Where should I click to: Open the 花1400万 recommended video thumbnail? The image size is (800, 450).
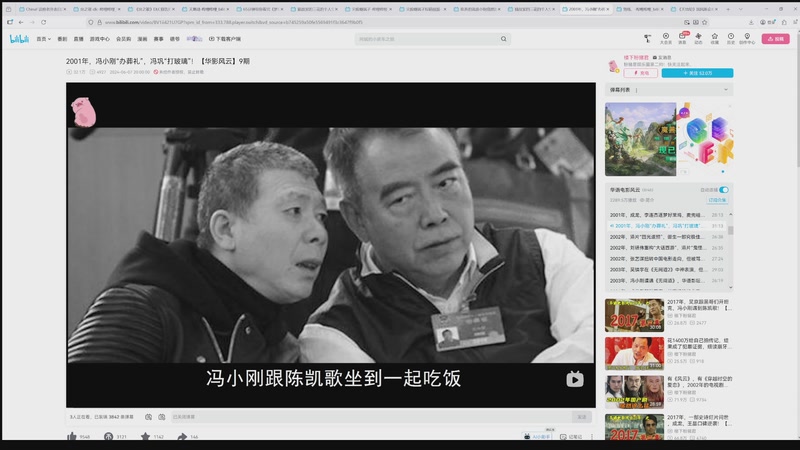click(x=634, y=353)
